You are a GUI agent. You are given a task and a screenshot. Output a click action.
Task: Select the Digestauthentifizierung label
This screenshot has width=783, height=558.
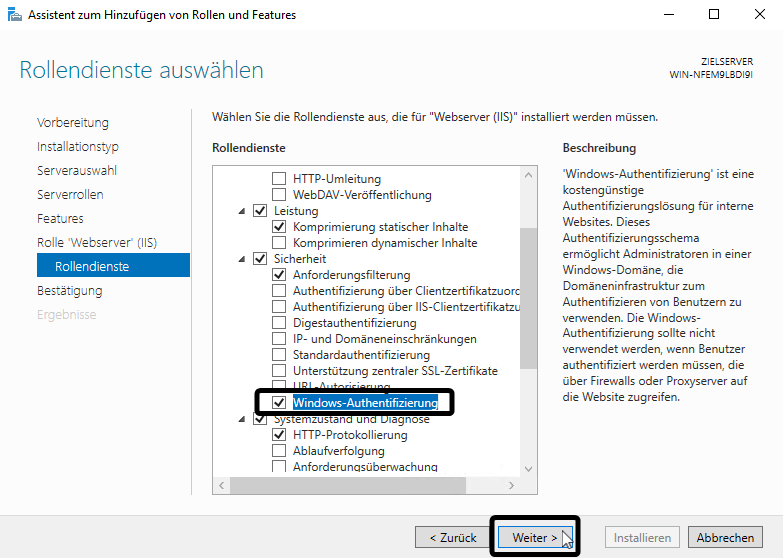[355, 323]
